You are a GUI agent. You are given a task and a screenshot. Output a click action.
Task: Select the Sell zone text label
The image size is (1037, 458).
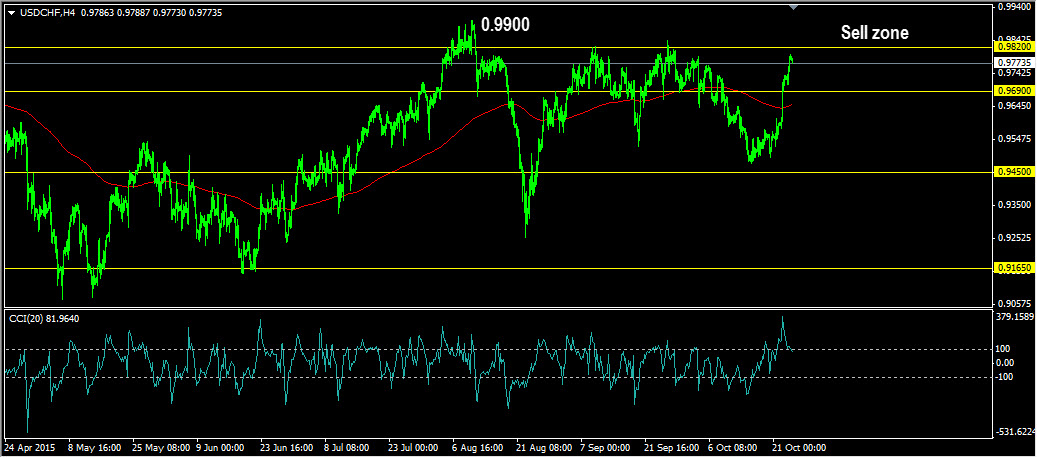pyautogui.click(x=874, y=32)
